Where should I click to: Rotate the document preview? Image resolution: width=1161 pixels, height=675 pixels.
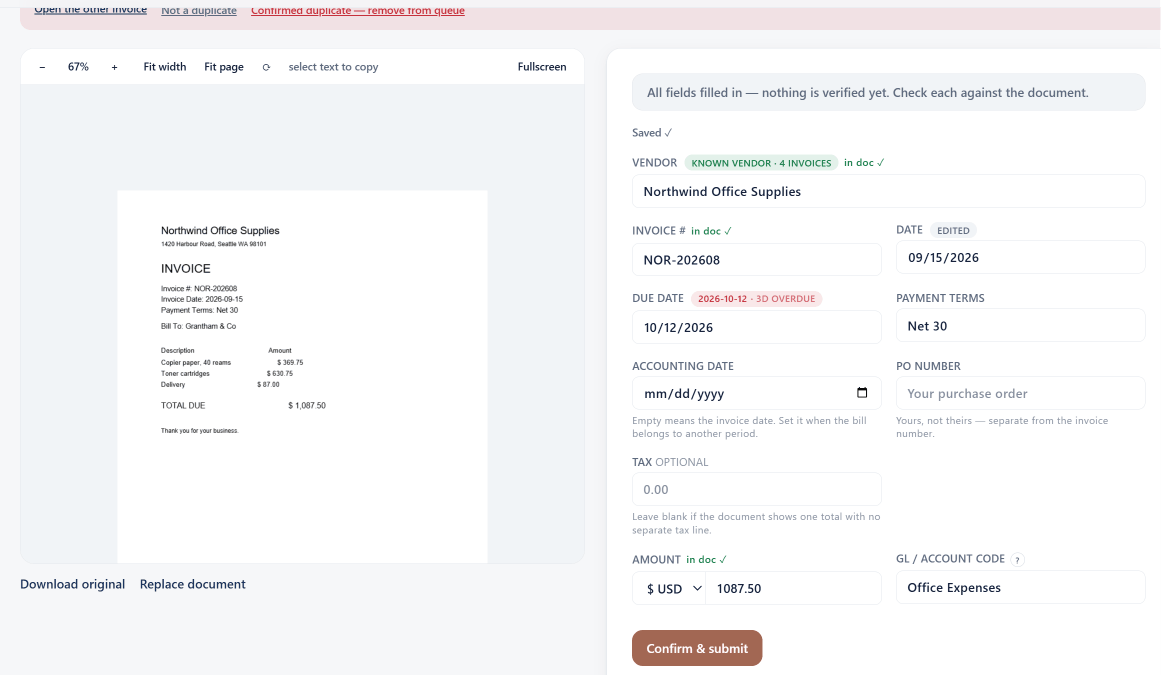[267, 67]
